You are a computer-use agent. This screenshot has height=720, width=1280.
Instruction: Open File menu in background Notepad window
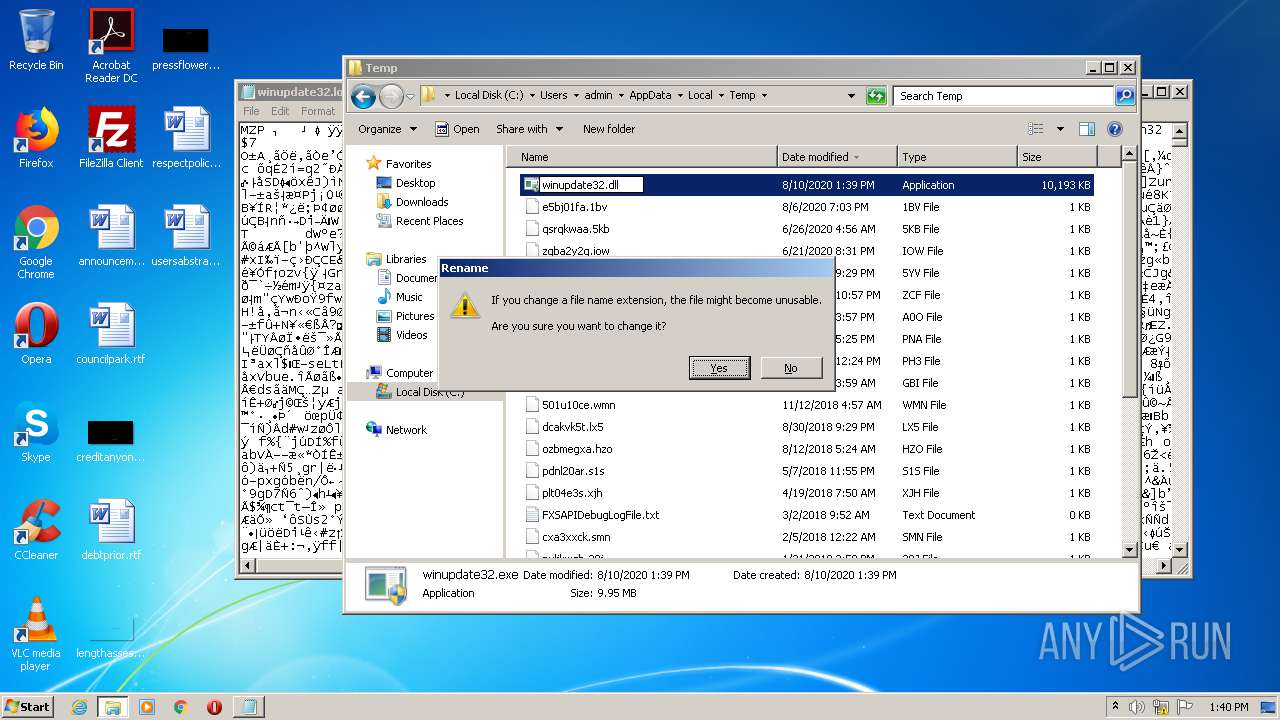pos(251,111)
